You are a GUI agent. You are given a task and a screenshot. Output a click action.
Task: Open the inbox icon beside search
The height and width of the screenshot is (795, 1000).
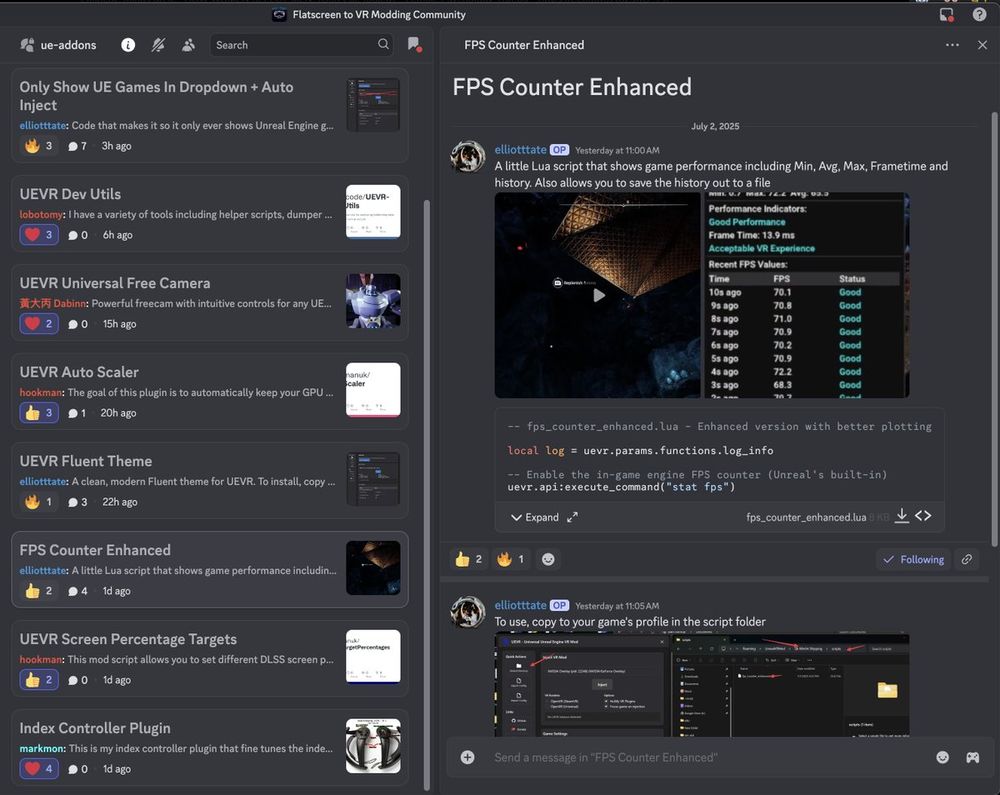point(415,45)
